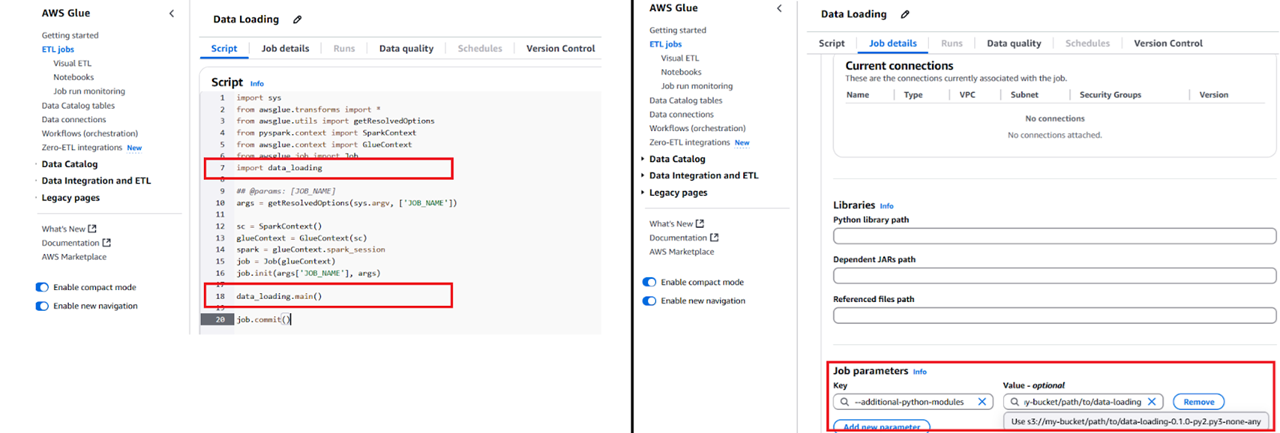Open Workflows (orchestration) in right sidebar
Image resolution: width=1280 pixels, height=433 pixels.
(696, 128)
